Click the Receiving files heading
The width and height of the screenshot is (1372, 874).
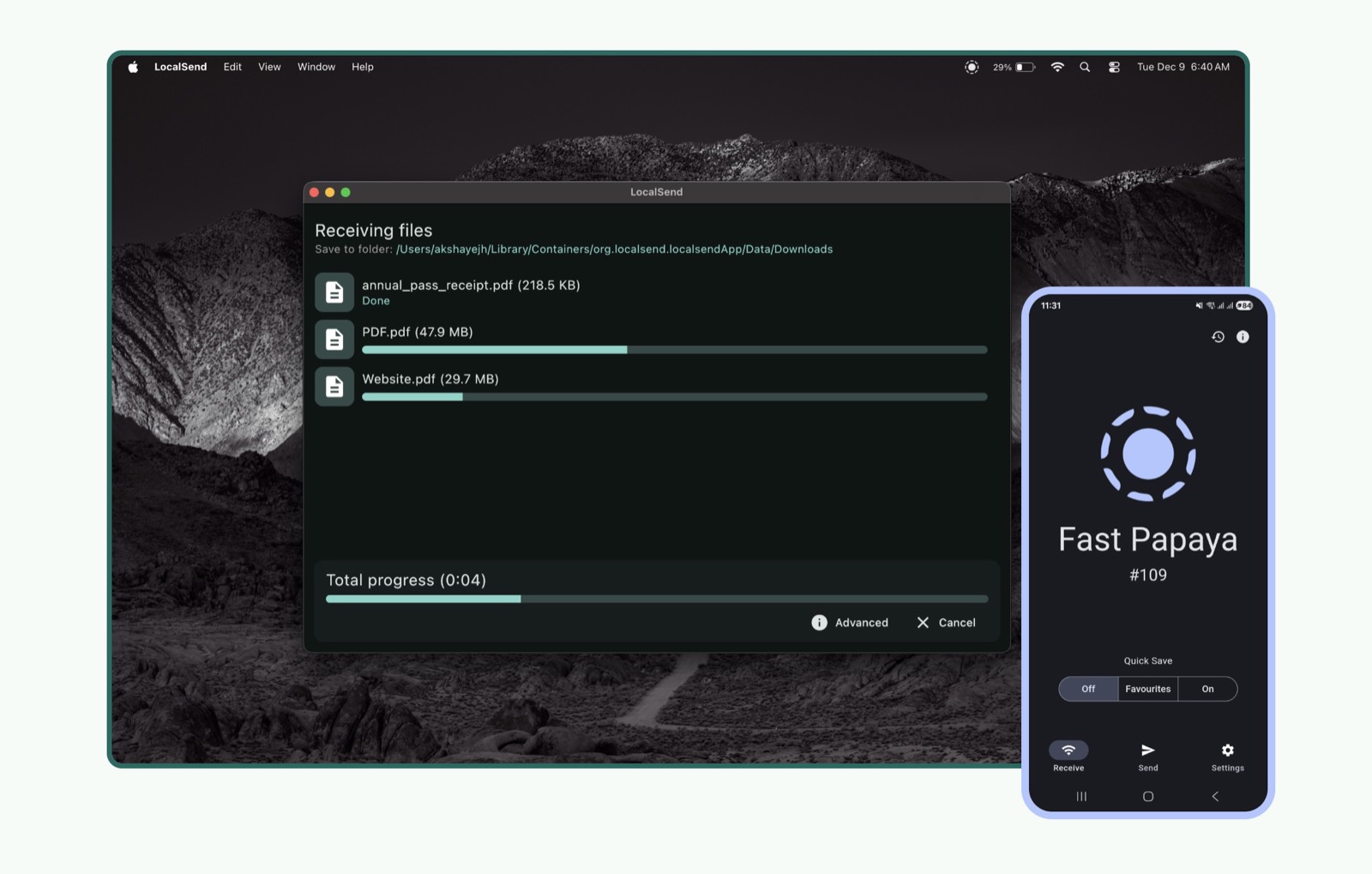[x=374, y=230]
